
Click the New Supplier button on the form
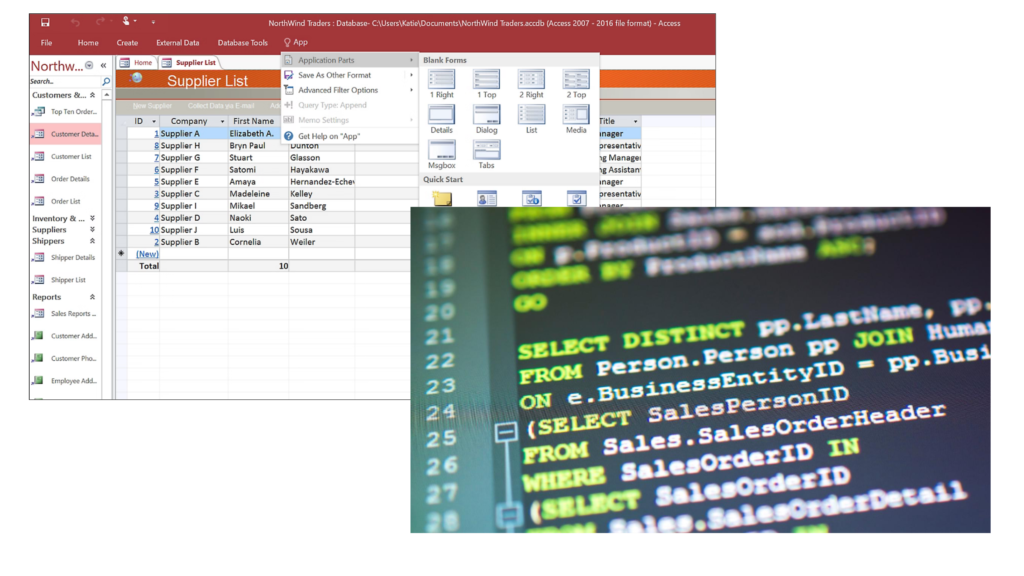tap(152, 106)
